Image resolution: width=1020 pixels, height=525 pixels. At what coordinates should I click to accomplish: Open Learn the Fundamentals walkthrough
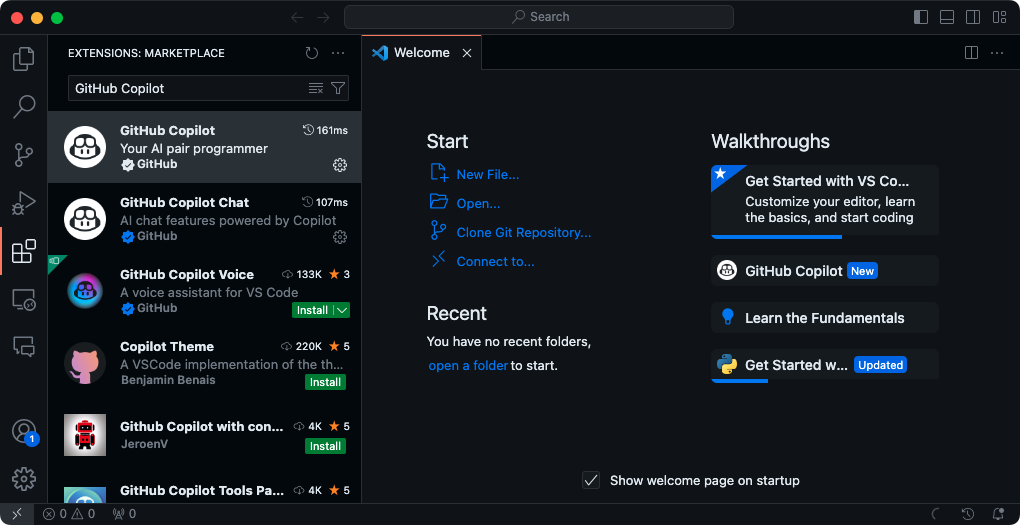point(825,317)
